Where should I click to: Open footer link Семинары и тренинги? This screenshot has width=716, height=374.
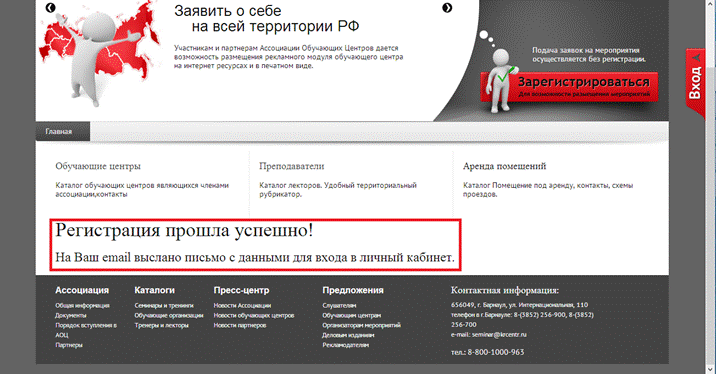[164, 306]
